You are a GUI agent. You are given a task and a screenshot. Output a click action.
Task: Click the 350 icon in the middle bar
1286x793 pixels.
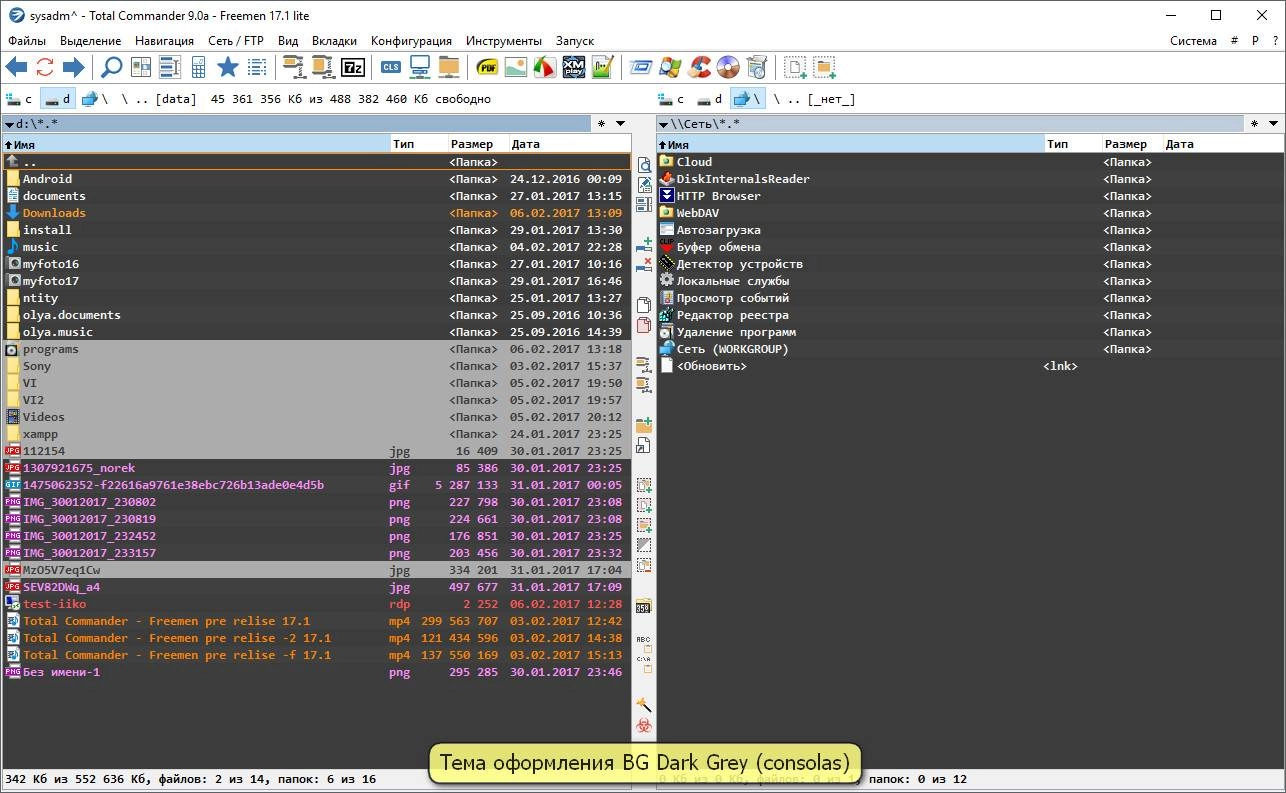click(644, 607)
